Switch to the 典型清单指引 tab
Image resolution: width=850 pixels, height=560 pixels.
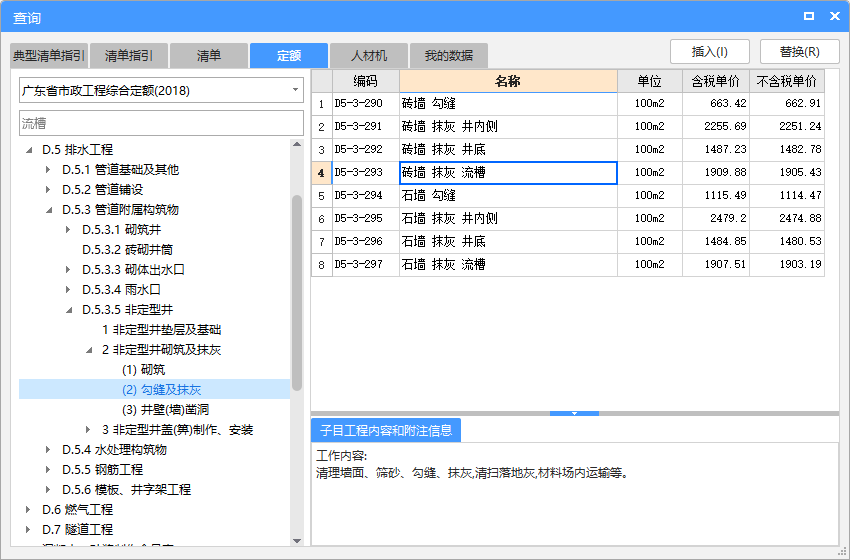tap(49, 55)
